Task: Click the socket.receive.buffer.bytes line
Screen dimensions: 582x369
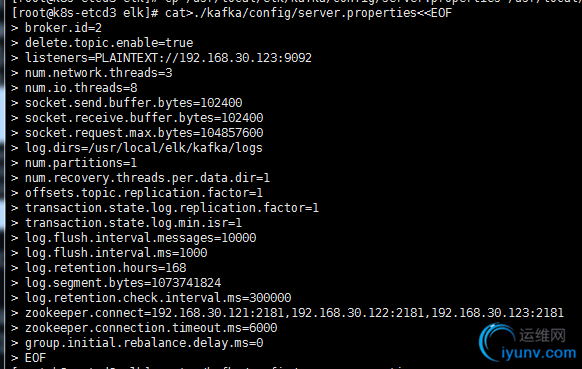Action: pos(144,118)
